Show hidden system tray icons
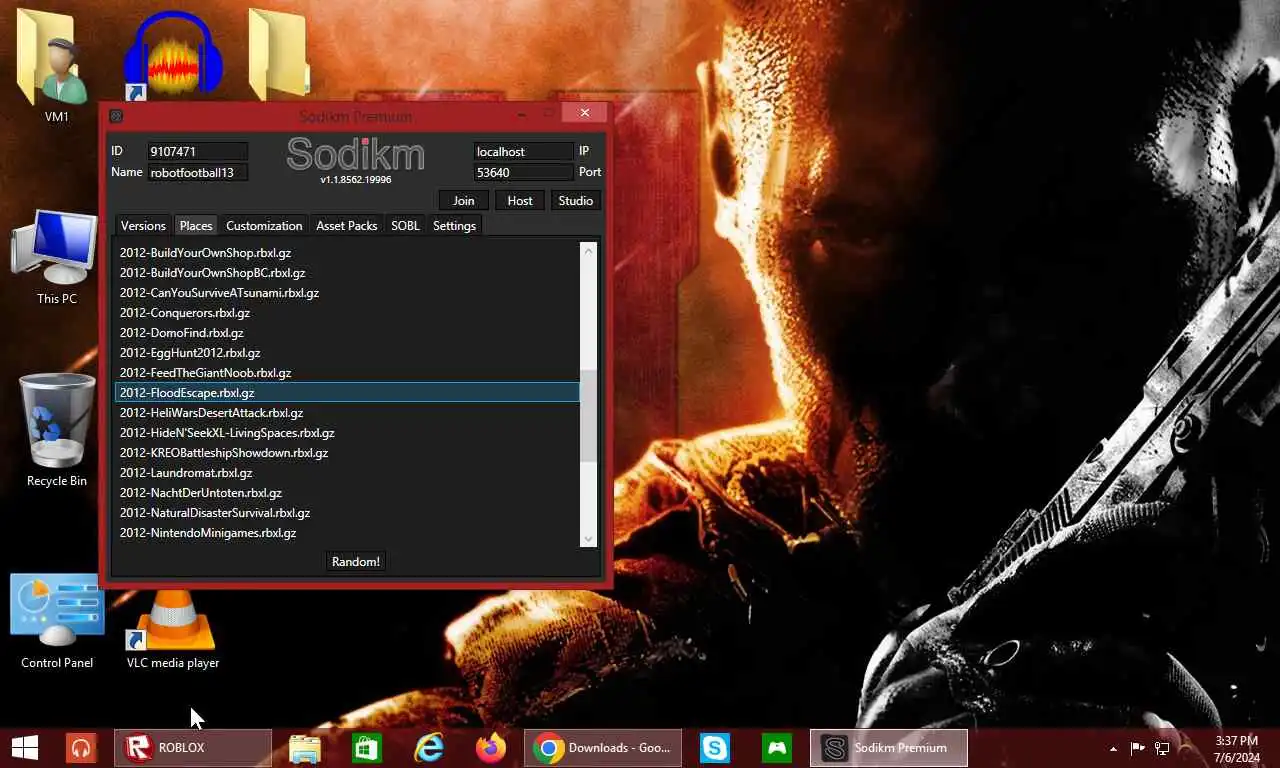Screen dimensions: 1280x768 1113,748
